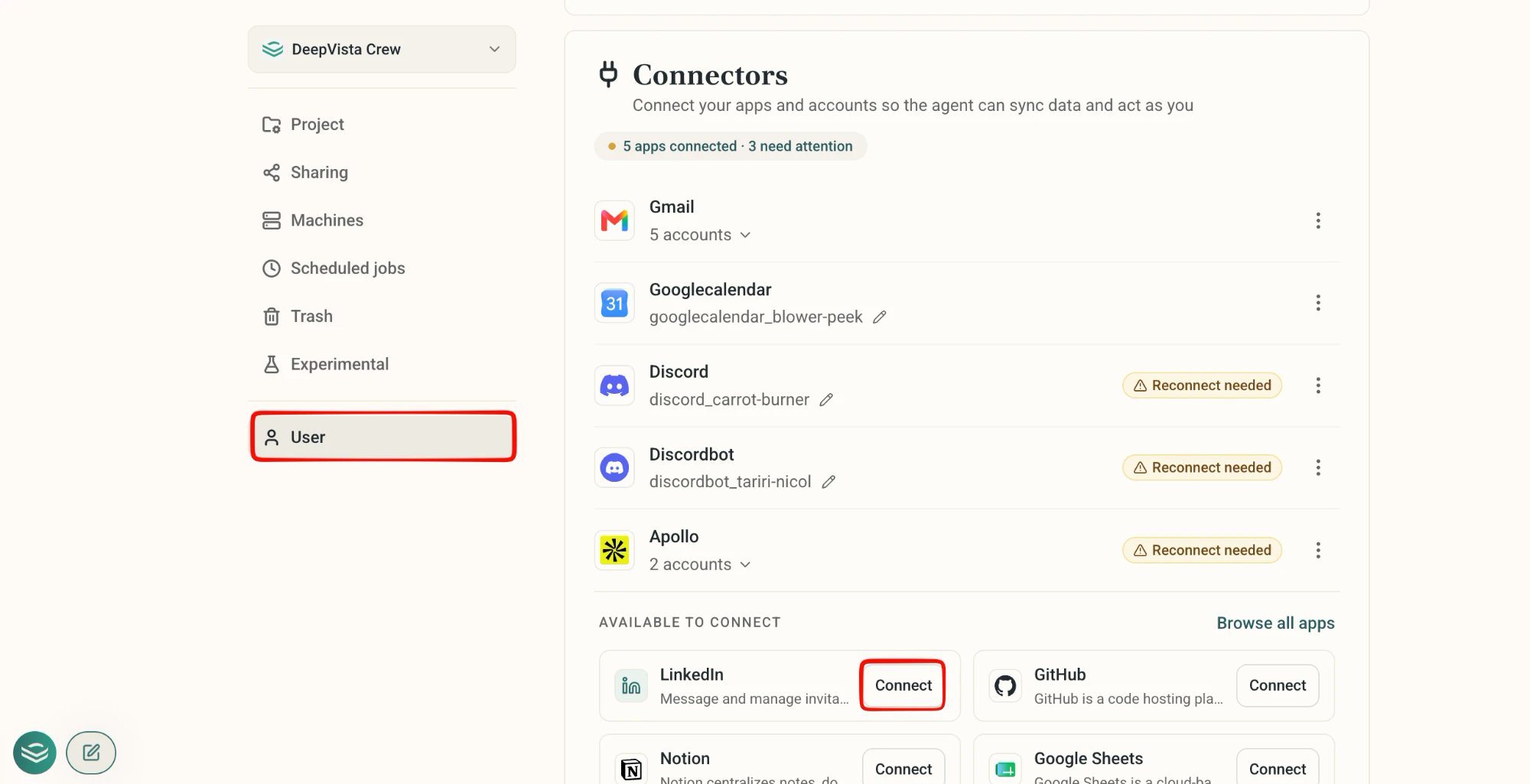
Task: Connect the GitHub app
Action: (x=1277, y=685)
